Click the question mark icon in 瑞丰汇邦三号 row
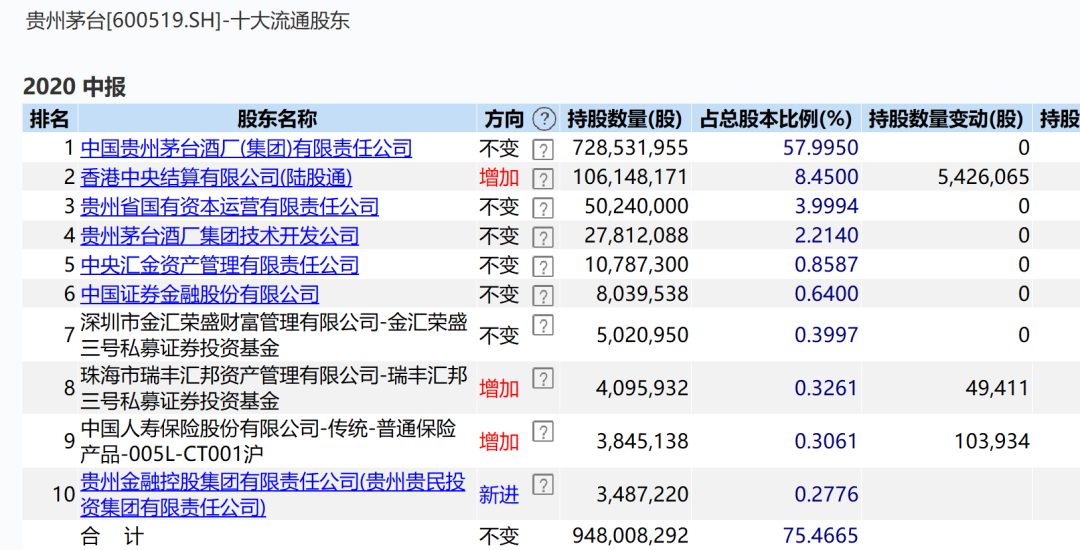Image resolution: width=1080 pixels, height=550 pixels. pos(543,378)
